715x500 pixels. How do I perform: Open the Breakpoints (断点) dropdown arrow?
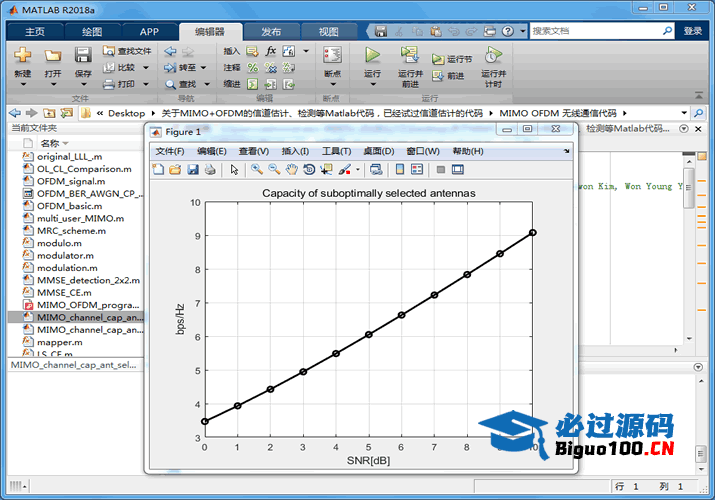(333, 84)
